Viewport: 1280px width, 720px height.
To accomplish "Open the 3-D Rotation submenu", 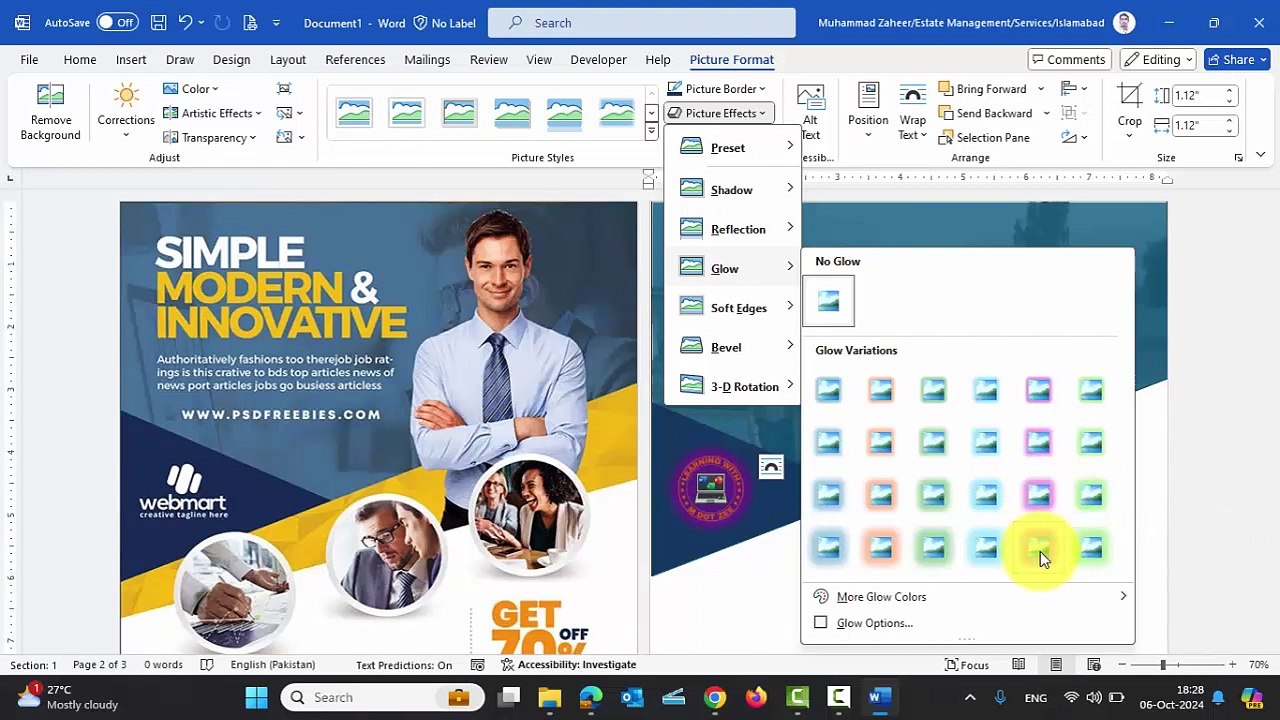I will click(734, 386).
